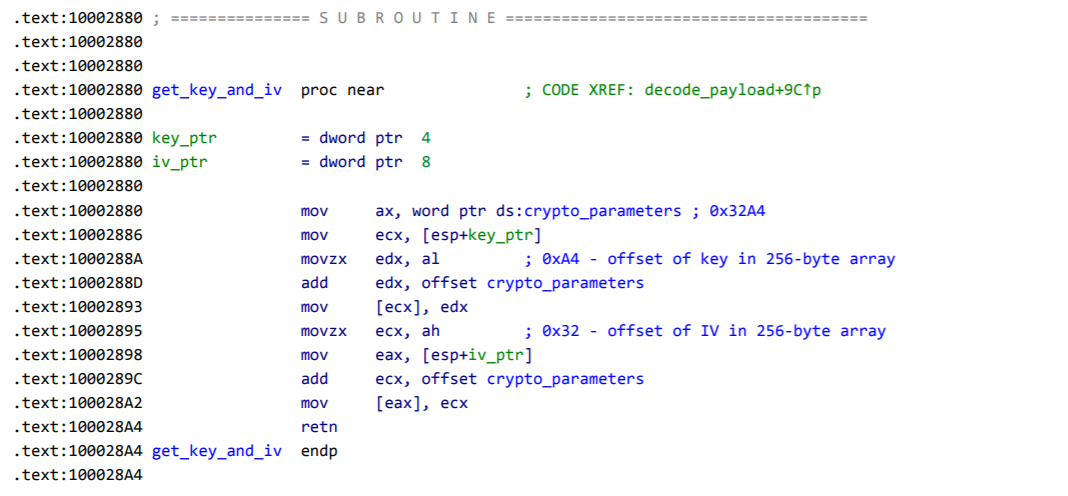
Task: Click the movzx edx, al instruction
Action: (x=371, y=259)
